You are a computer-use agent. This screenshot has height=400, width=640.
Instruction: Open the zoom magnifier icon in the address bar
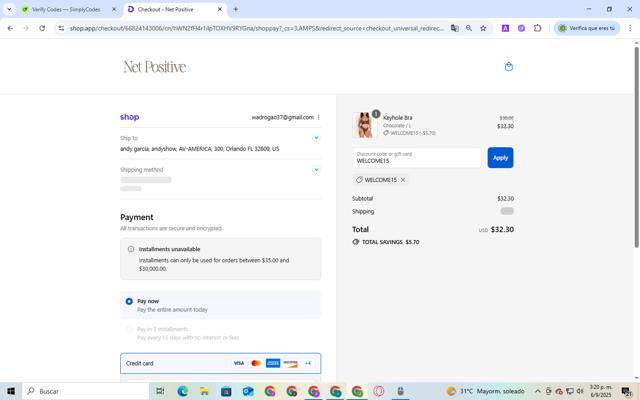coord(469,28)
